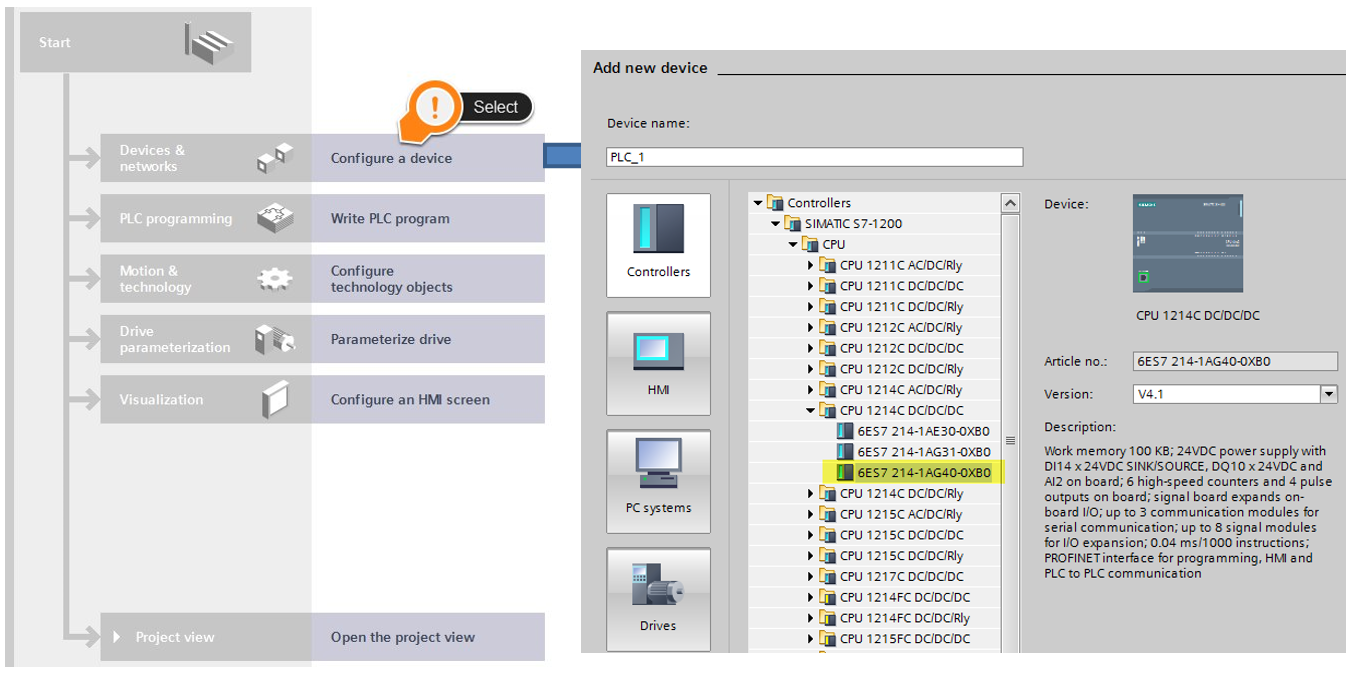Open Drive parameterization portal
Viewport: 1355px width, 674px height.
pos(205,339)
